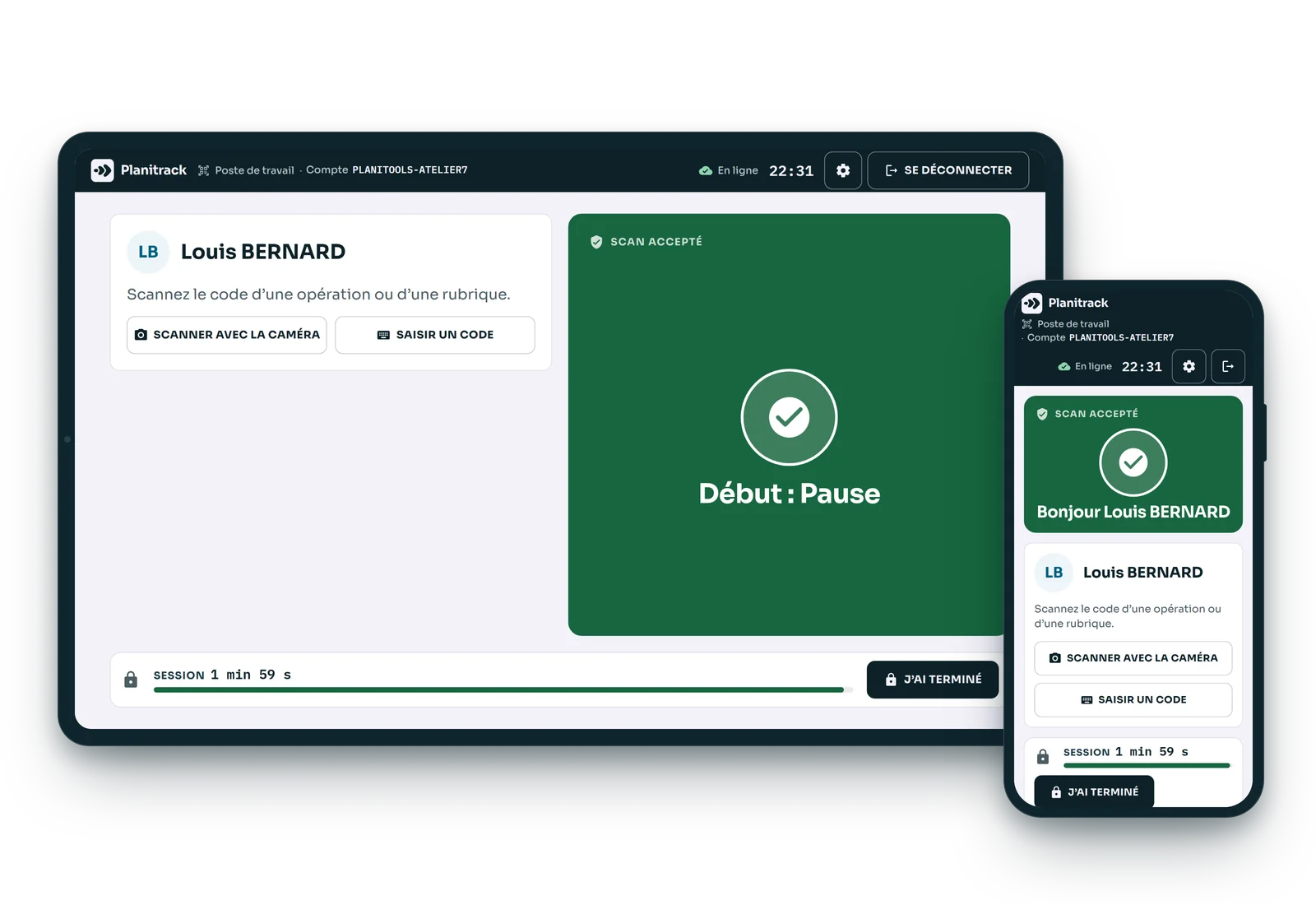The height and width of the screenshot is (905, 1316).
Task: Click Planitrack logo icon on phone
Action: (1032, 303)
